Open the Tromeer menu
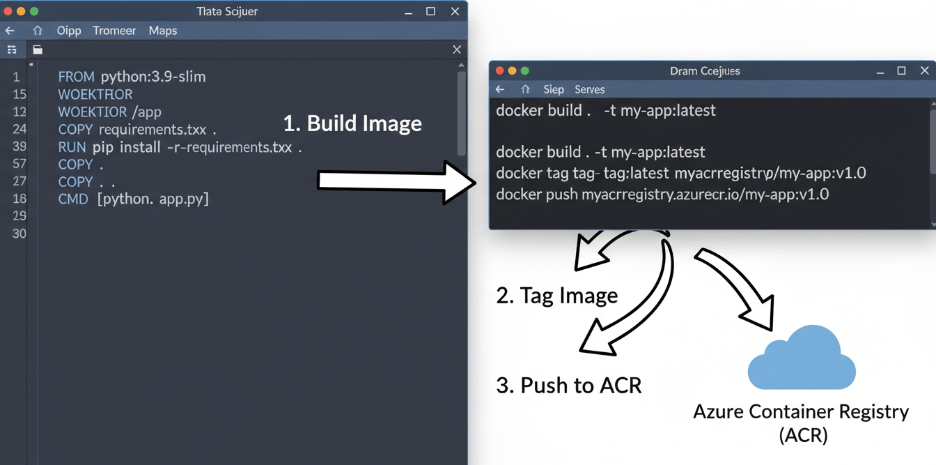The height and width of the screenshot is (465, 936). [x=114, y=31]
